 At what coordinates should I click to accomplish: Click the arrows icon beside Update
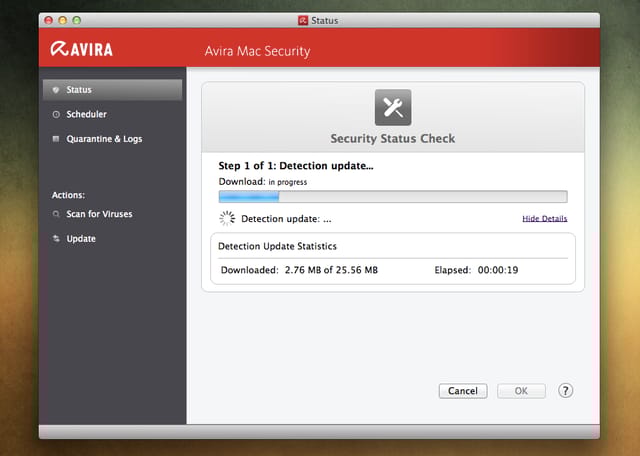[x=56, y=238]
